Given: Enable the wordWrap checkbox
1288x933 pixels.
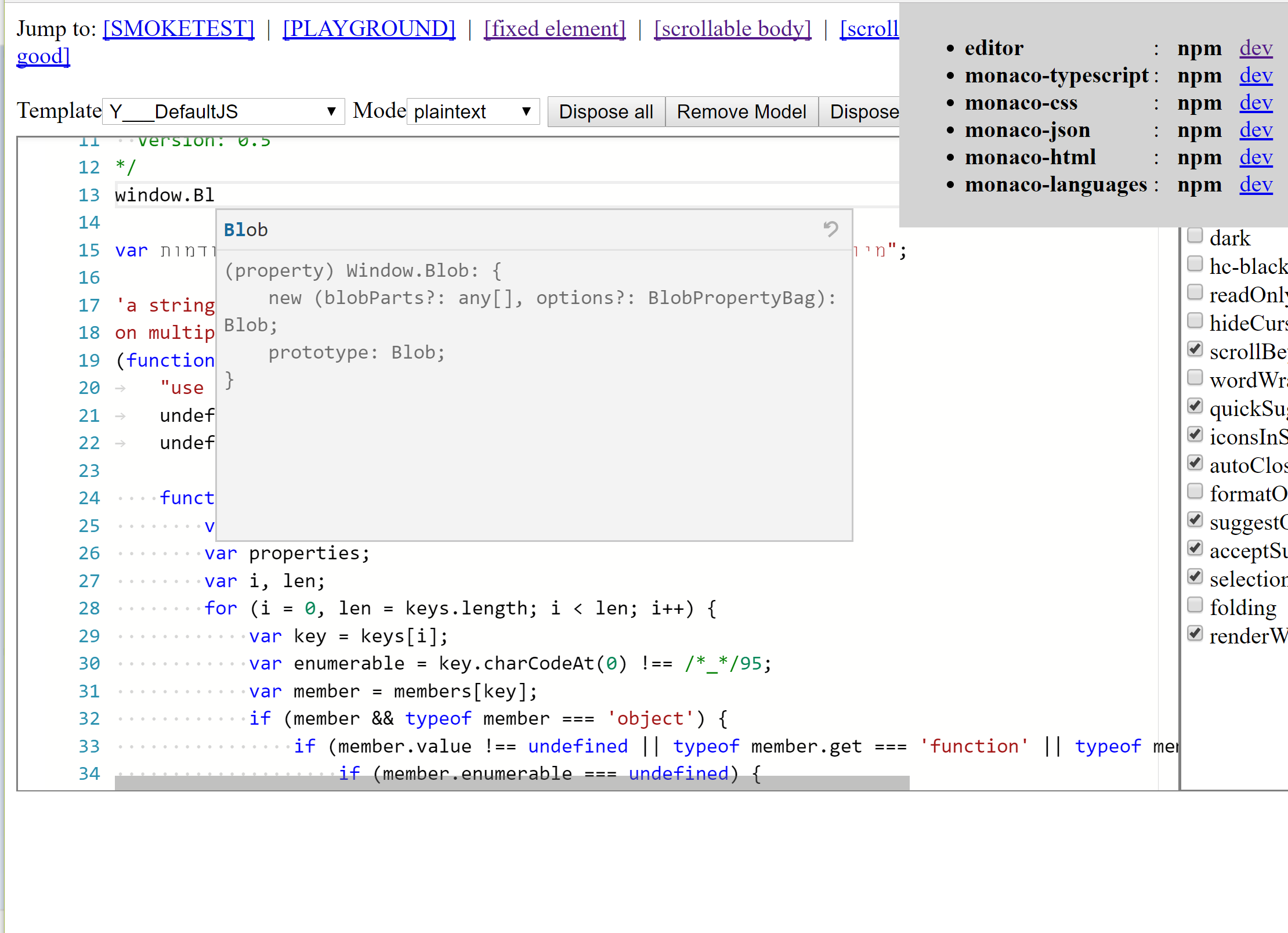Looking at the screenshot, I should click(x=1195, y=378).
